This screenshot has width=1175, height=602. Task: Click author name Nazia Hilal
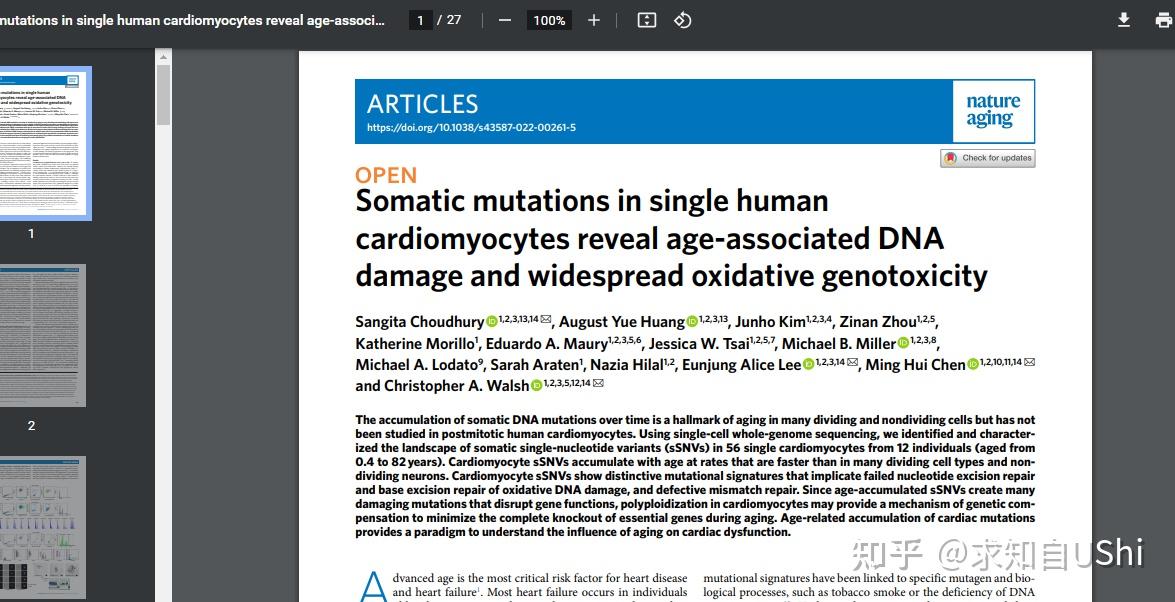pos(626,365)
